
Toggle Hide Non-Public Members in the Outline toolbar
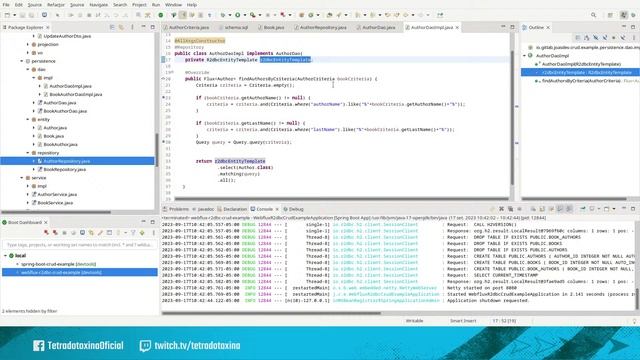click(613, 38)
